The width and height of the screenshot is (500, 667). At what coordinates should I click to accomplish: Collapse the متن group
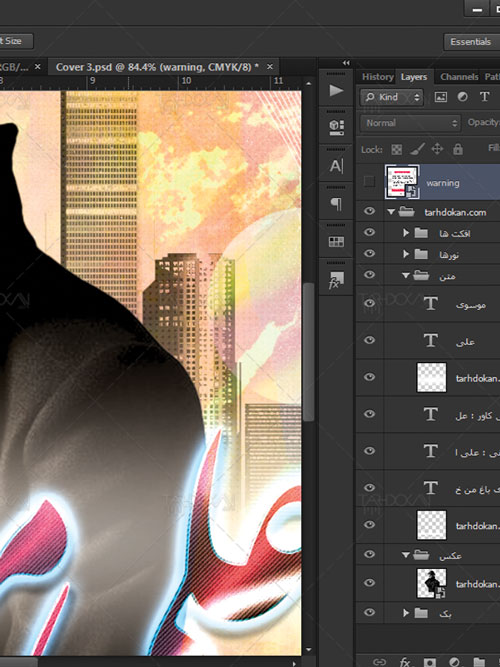click(406, 276)
